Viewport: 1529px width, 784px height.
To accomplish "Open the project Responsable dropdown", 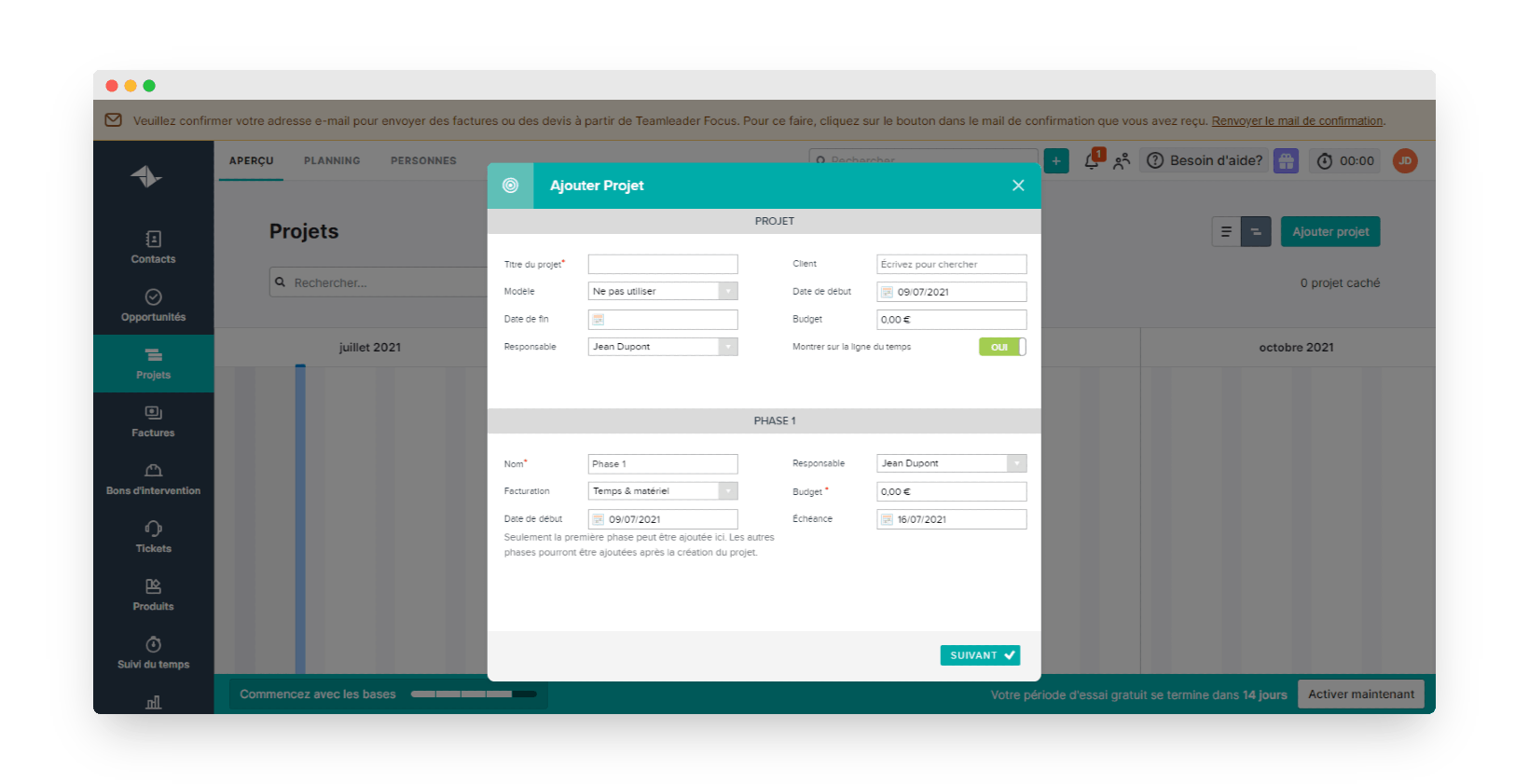I will tap(663, 347).
